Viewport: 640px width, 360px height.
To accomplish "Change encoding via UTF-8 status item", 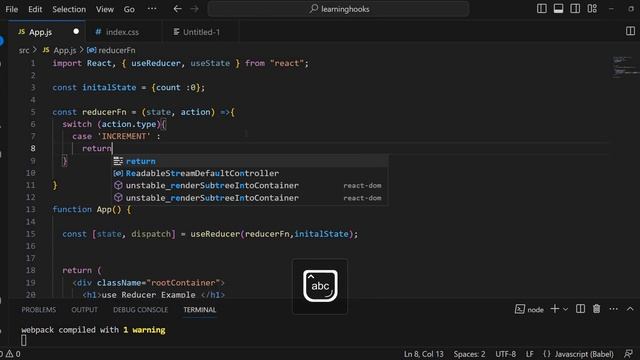I will tap(505, 354).
